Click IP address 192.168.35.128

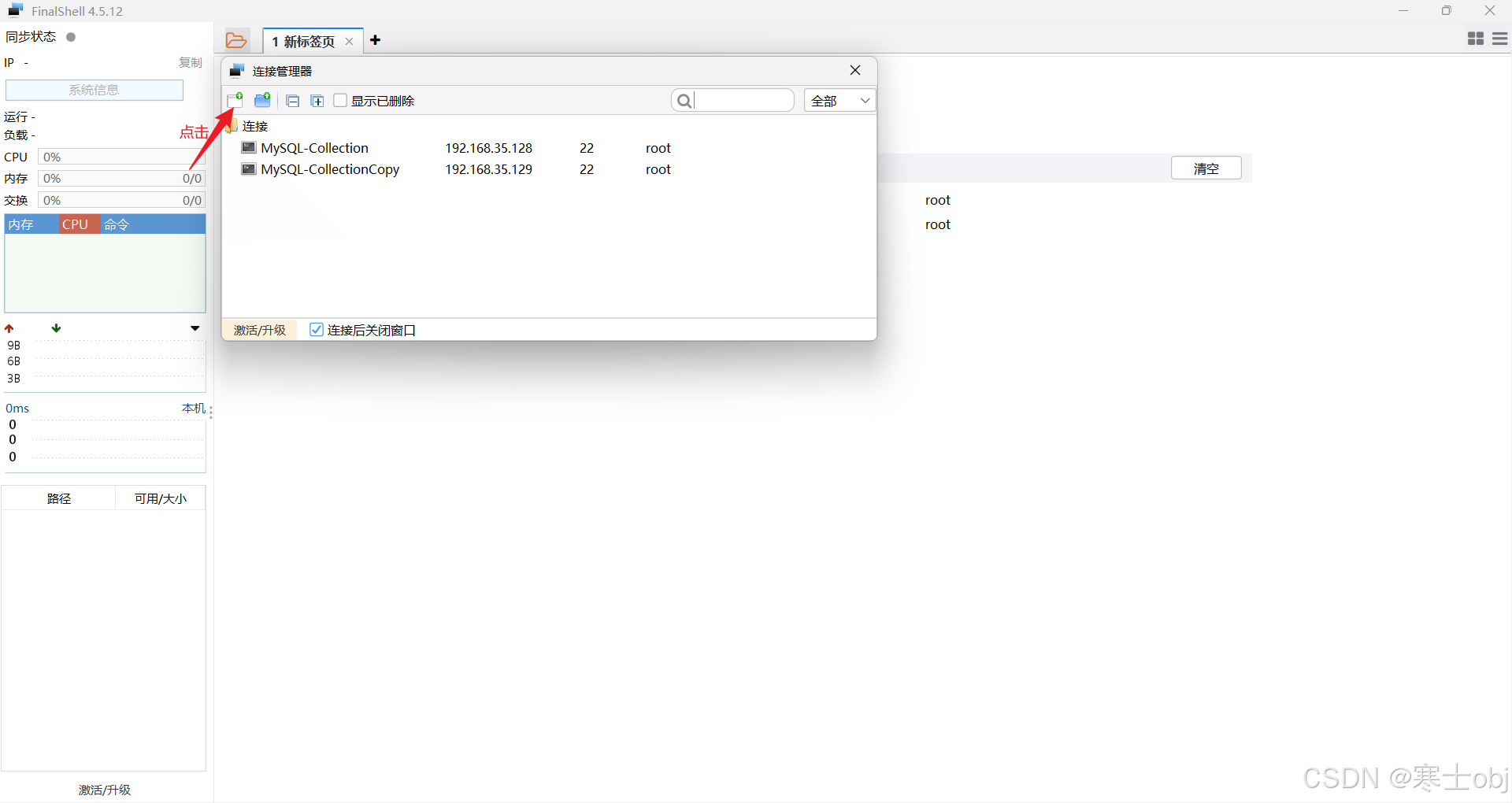pos(488,148)
